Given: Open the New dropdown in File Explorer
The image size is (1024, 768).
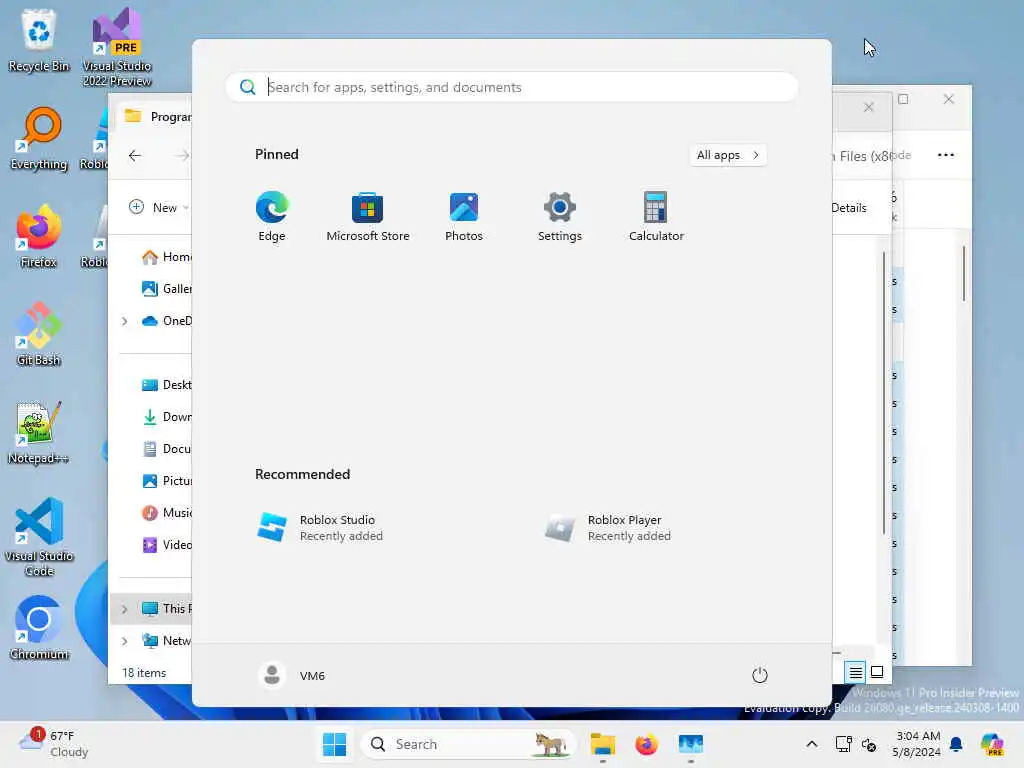Looking at the screenshot, I should 158,207.
